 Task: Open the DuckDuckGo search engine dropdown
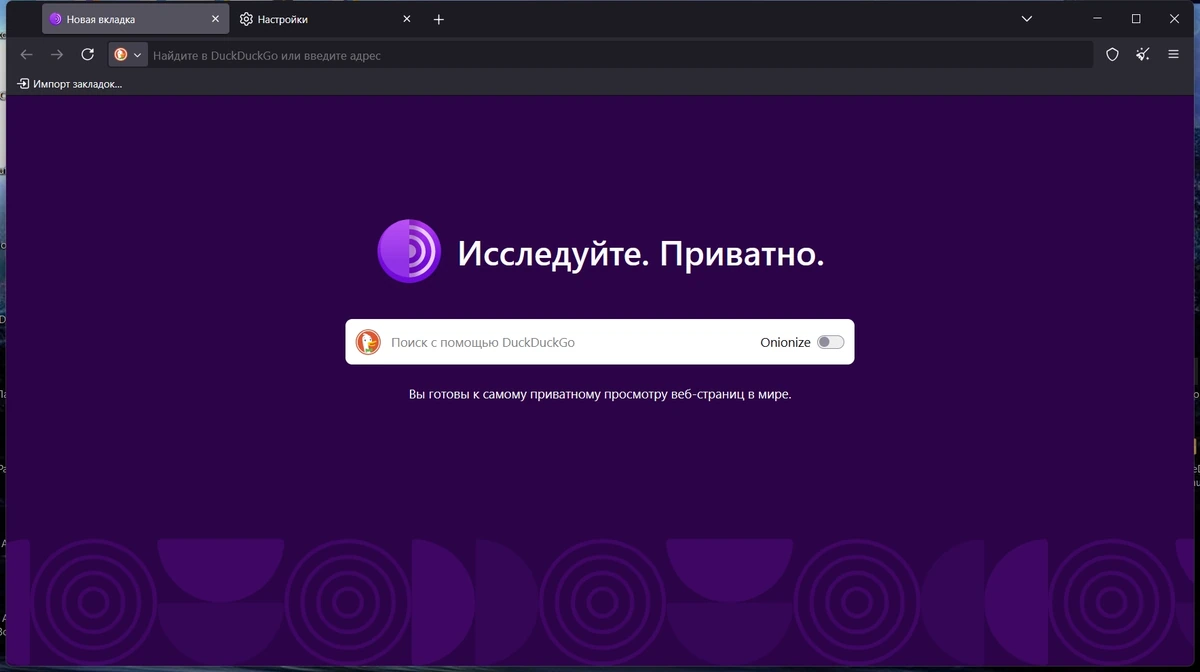click(x=128, y=55)
